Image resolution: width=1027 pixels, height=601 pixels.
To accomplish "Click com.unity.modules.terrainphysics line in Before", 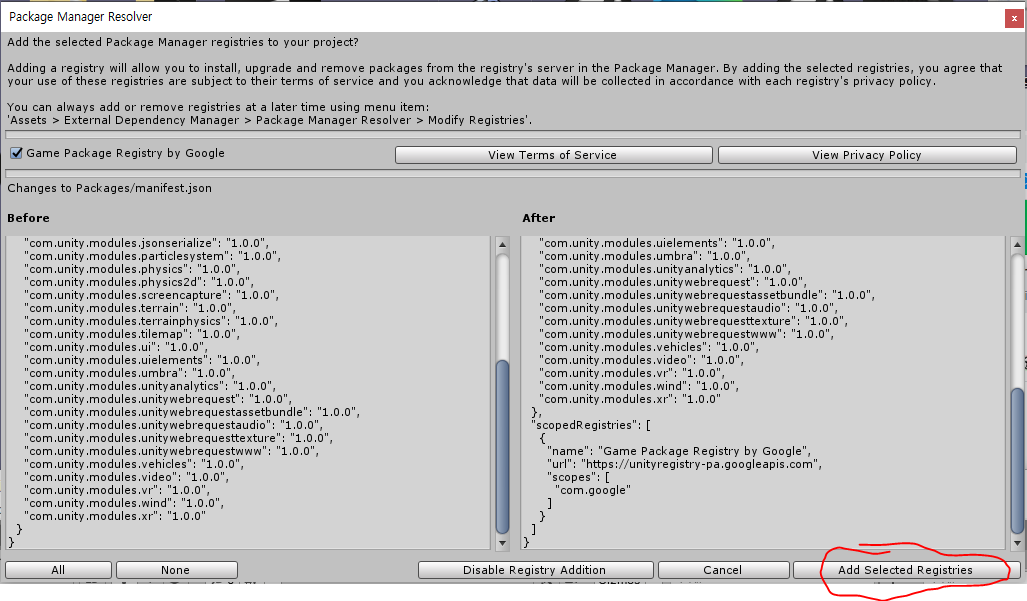I will 151,321.
